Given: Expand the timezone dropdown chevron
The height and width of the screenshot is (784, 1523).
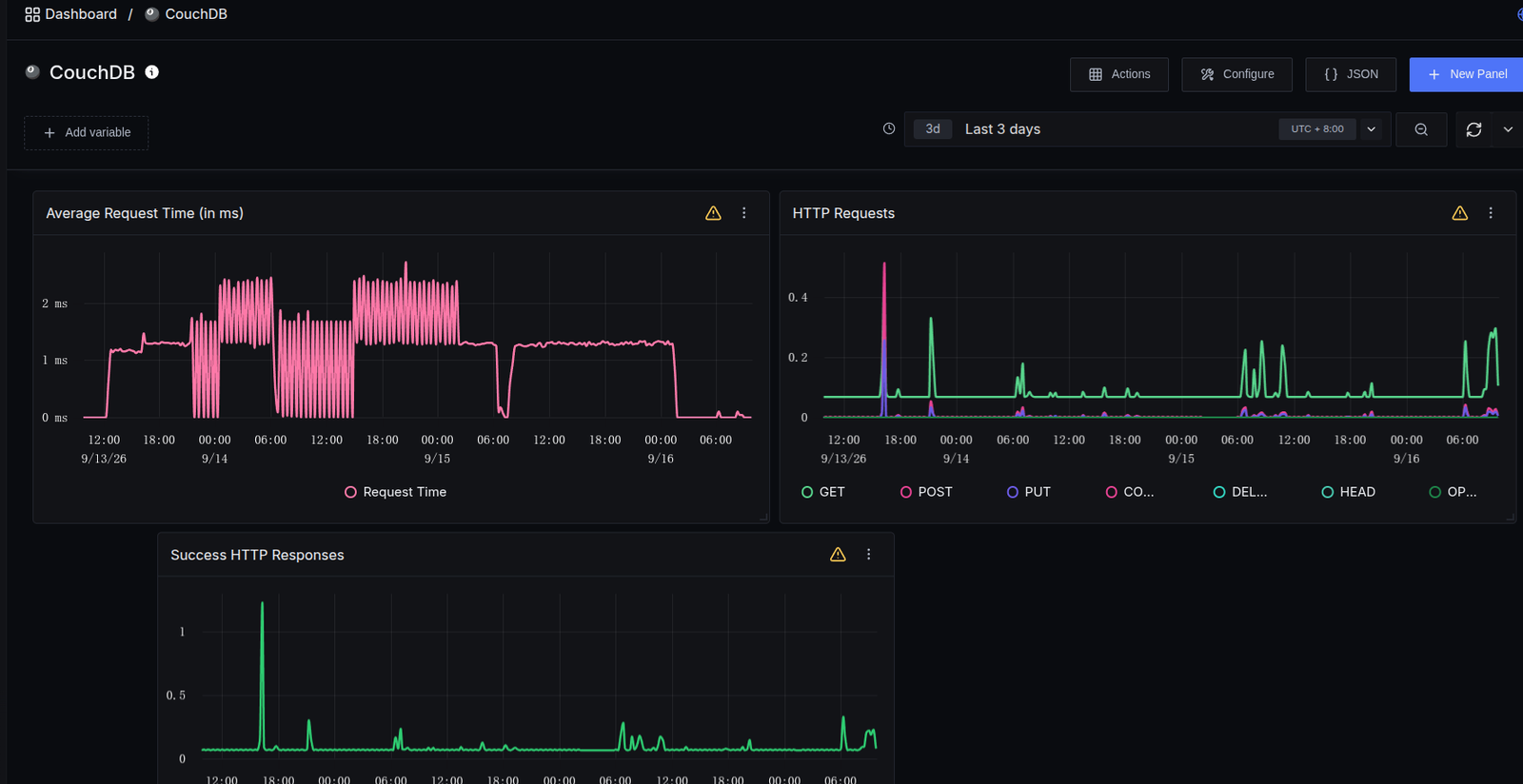Looking at the screenshot, I should click(1372, 129).
